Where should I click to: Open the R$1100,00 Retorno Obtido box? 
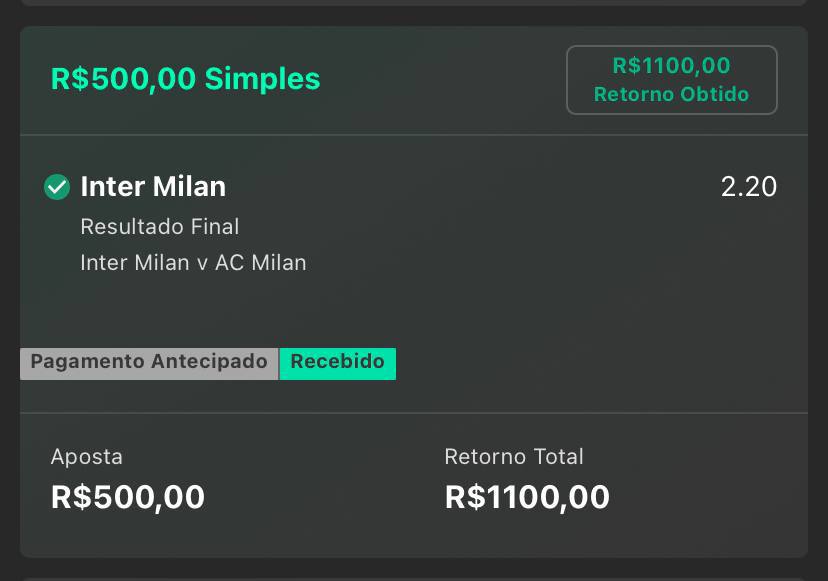point(672,80)
